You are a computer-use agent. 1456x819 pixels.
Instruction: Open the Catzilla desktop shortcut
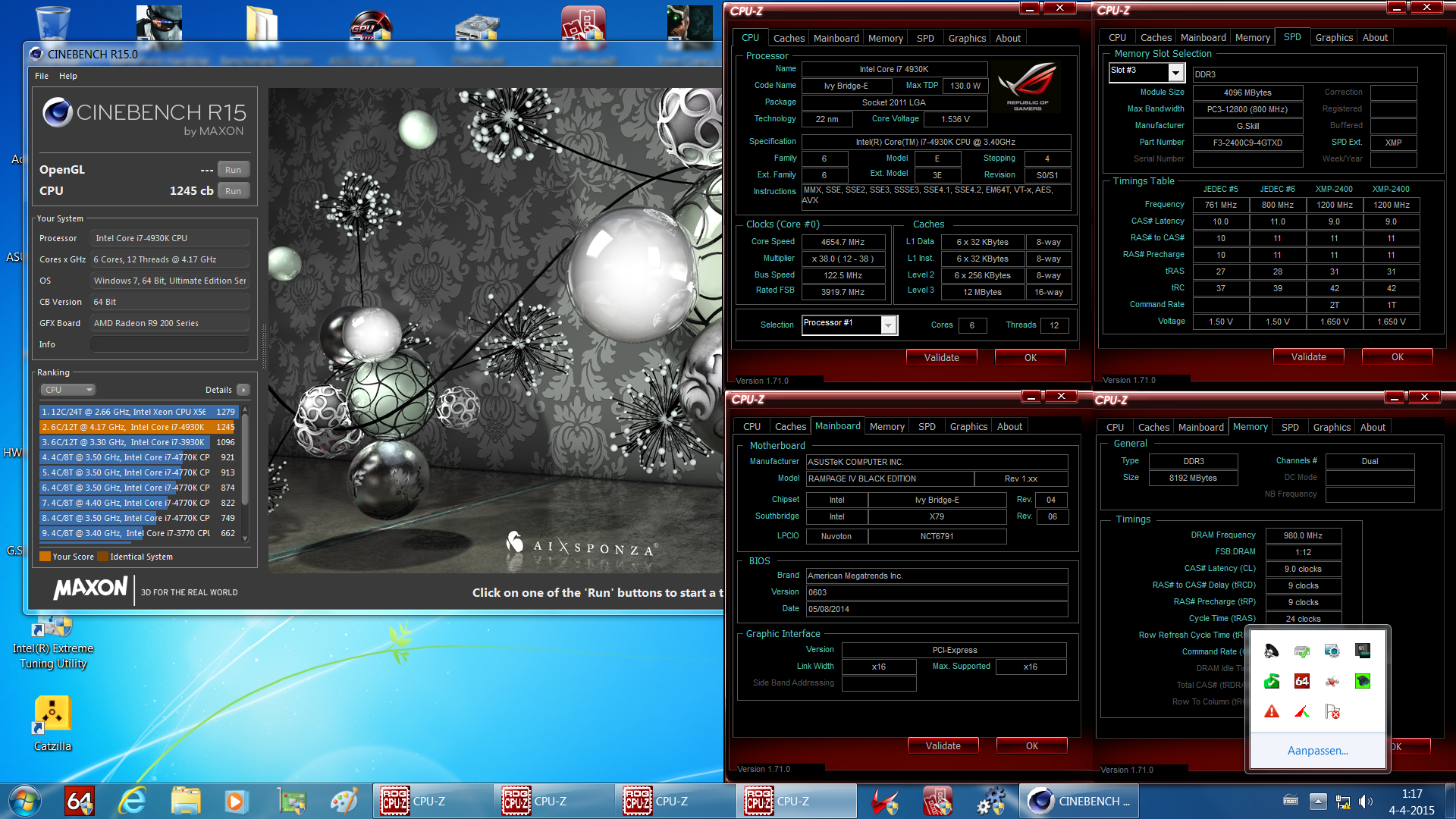(x=52, y=723)
